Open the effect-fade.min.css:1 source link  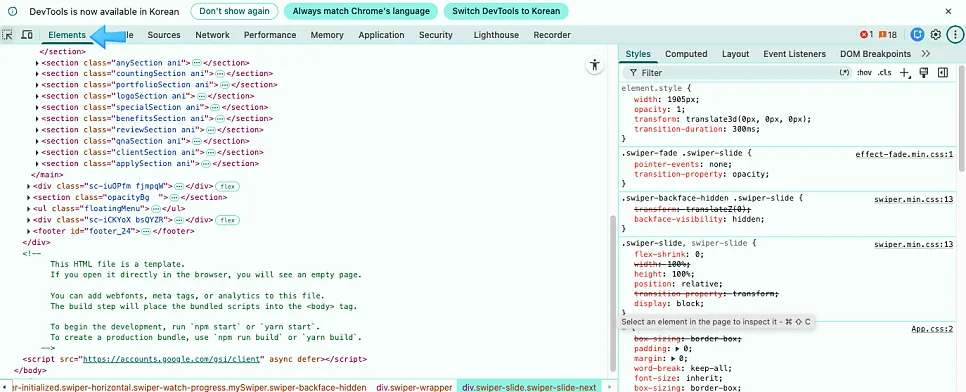click(905, 155)
